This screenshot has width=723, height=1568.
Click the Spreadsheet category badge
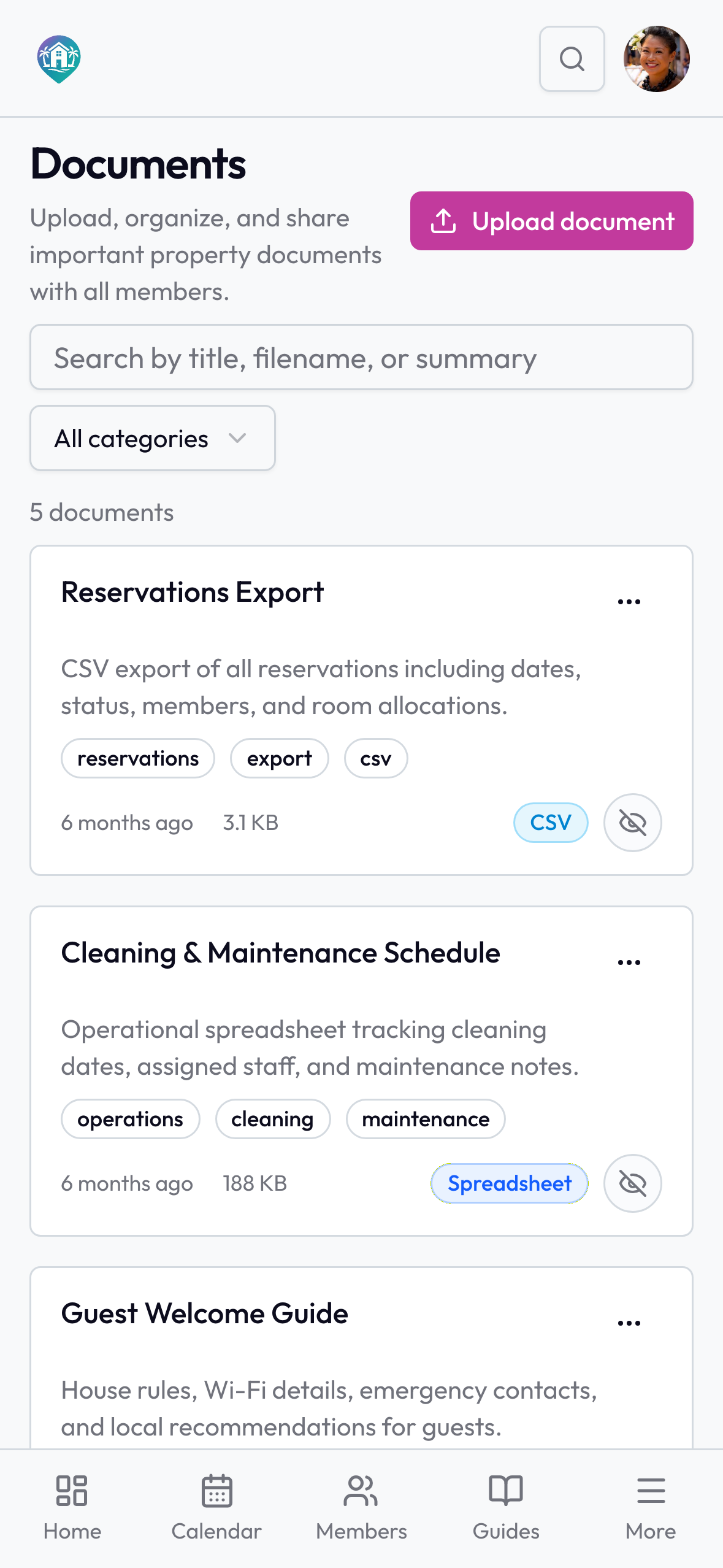tap(510, 1183)
